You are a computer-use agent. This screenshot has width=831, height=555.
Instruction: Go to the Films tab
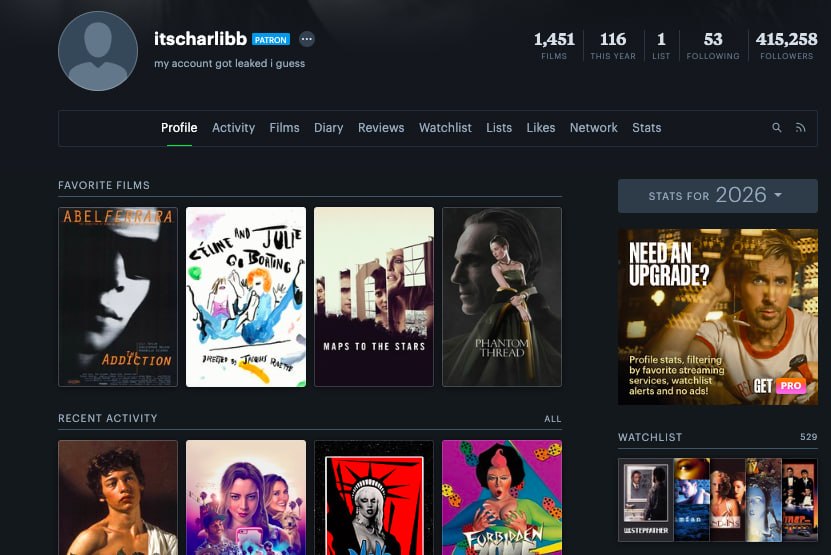pyautogui.click(x=284, y=128)
